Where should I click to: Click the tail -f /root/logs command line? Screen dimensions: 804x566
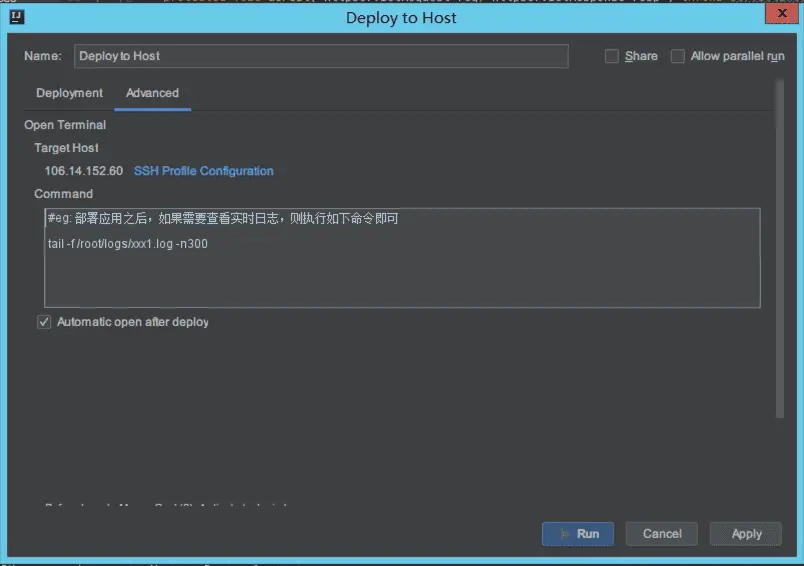128,244
